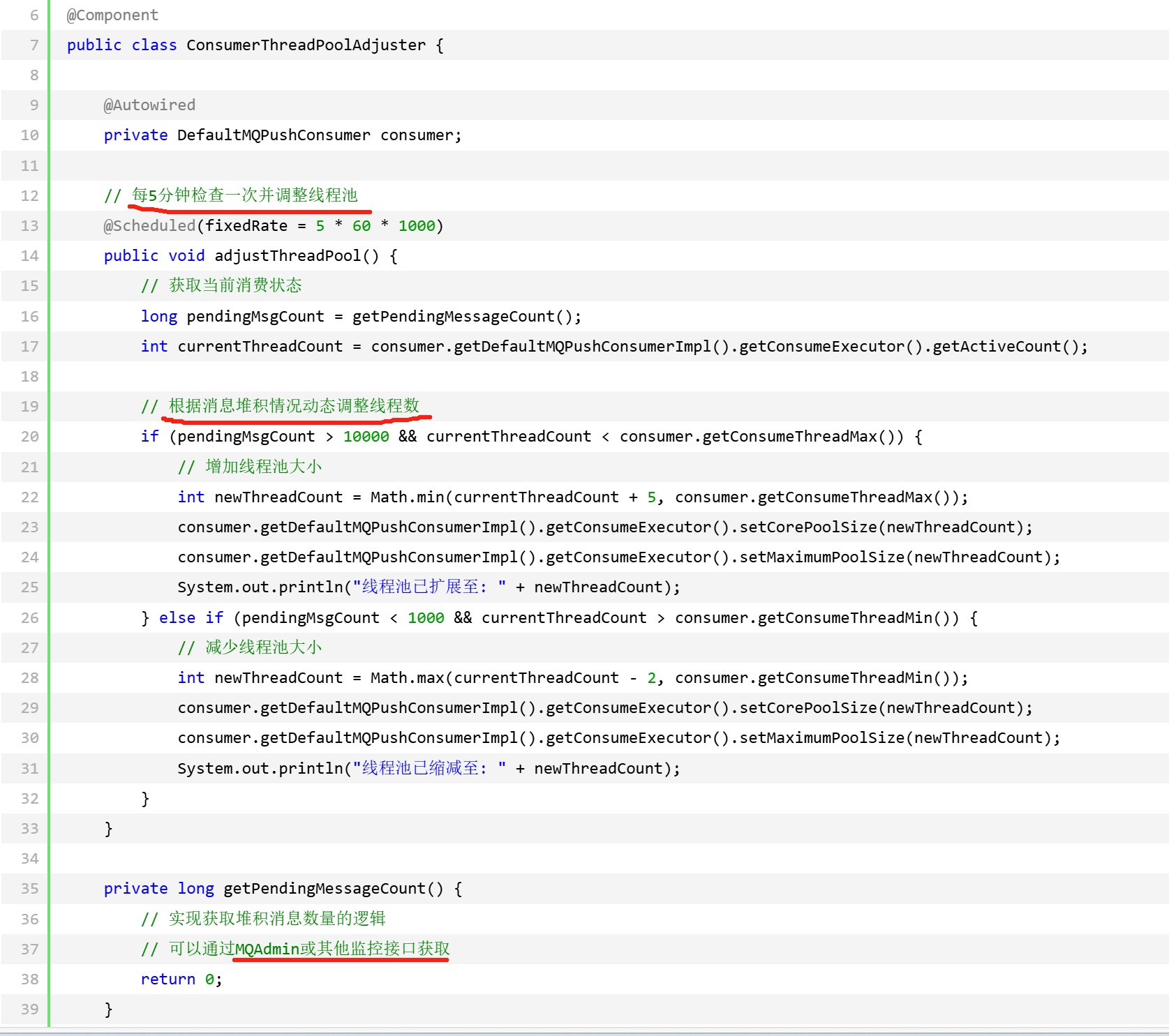Click the else if keyword on line 26
Image resolution: width=1169 pixels, height=1036 pixels.
click(191, 618)
